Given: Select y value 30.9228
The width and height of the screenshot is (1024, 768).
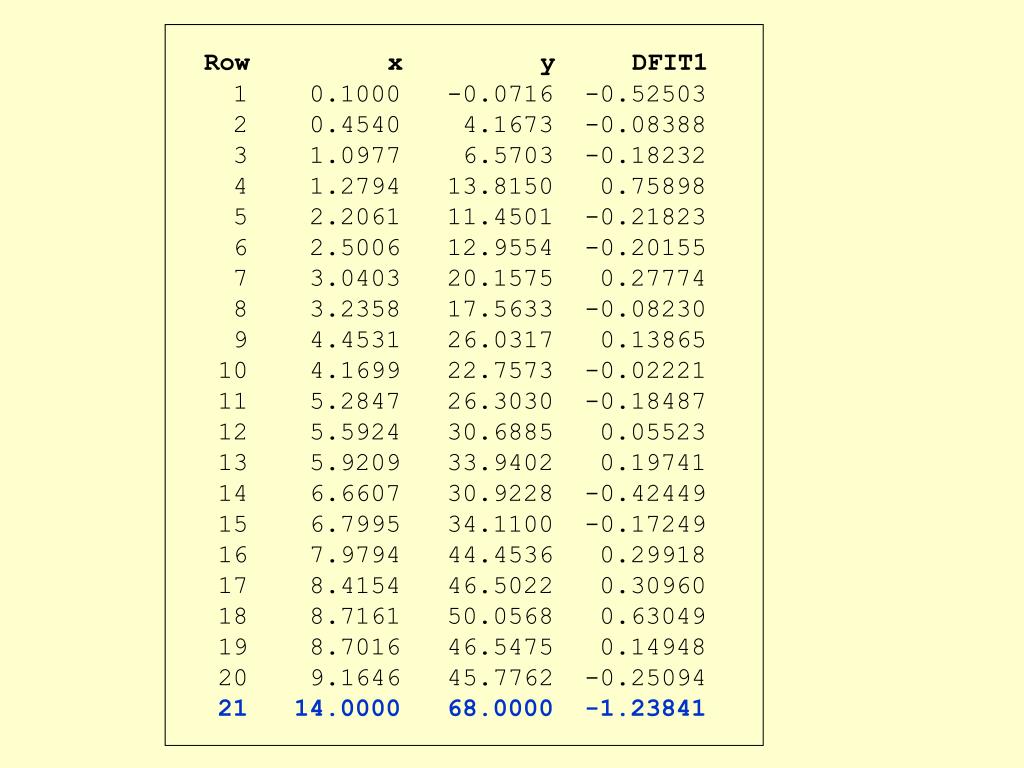Looking at the screenshot, I should [500, 493].
